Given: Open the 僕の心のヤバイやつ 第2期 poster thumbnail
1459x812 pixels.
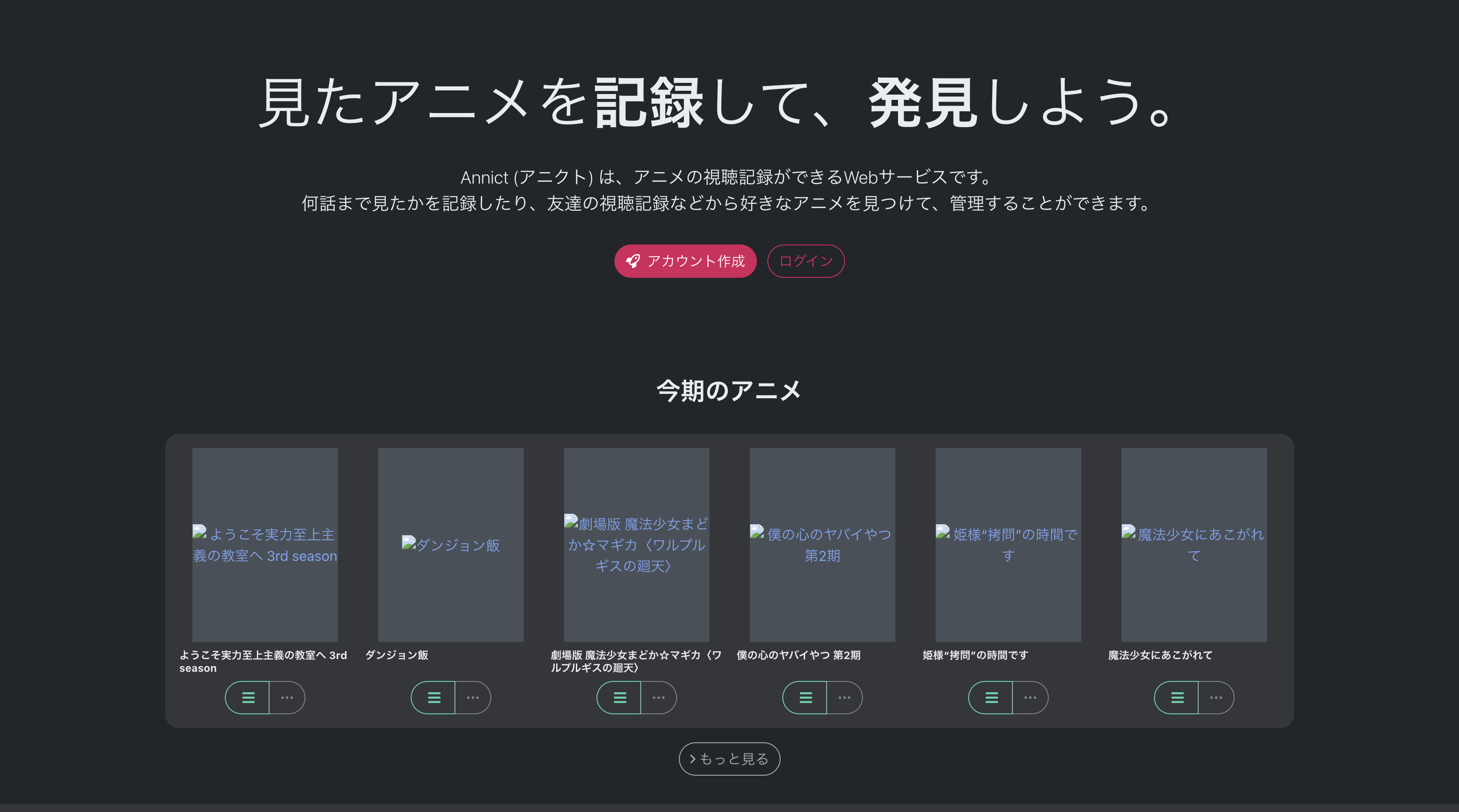Looking at the screenshot, I should click(822, 545).
